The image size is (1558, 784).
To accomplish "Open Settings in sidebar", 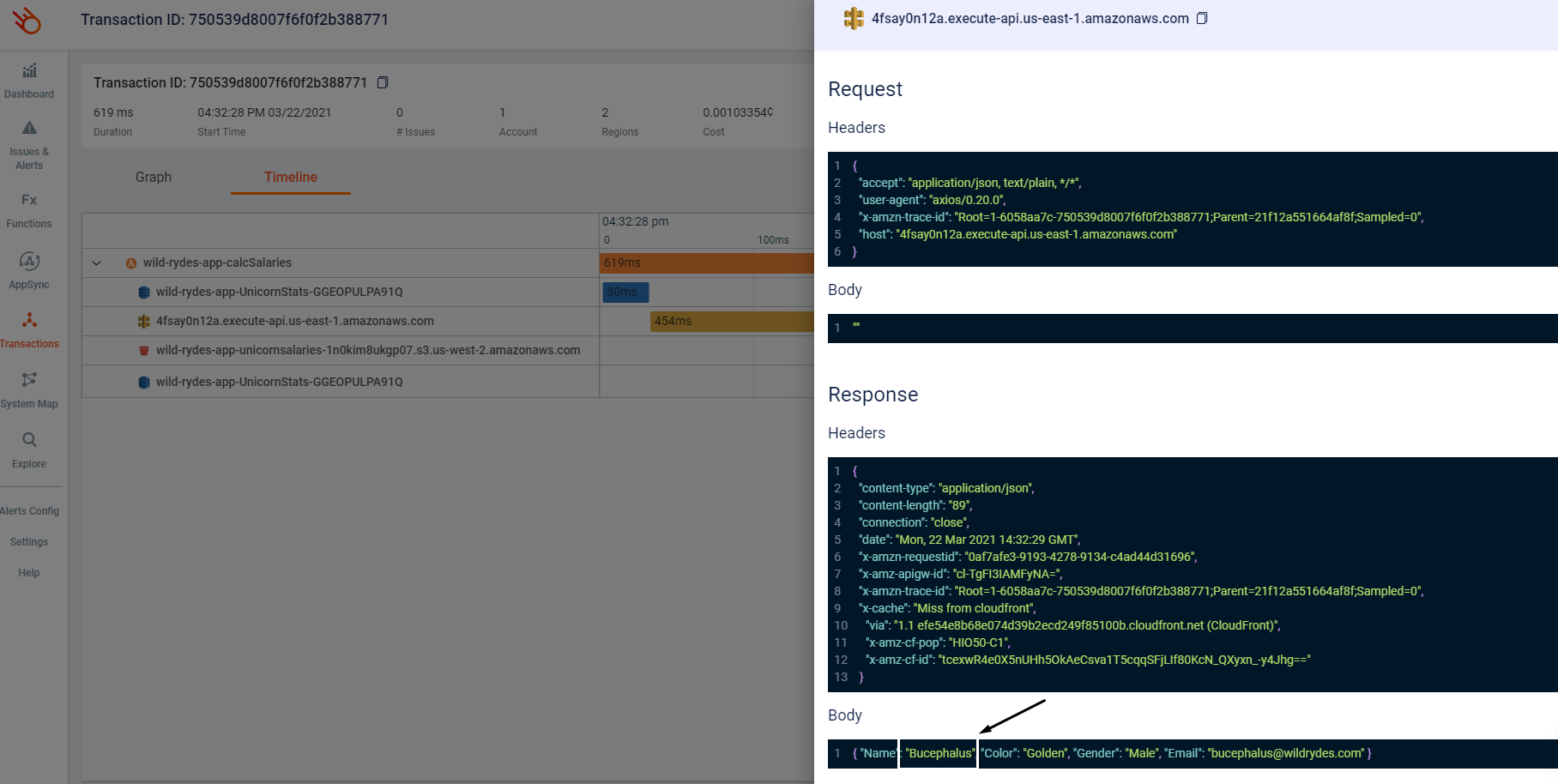I will [x=29, y=542].
